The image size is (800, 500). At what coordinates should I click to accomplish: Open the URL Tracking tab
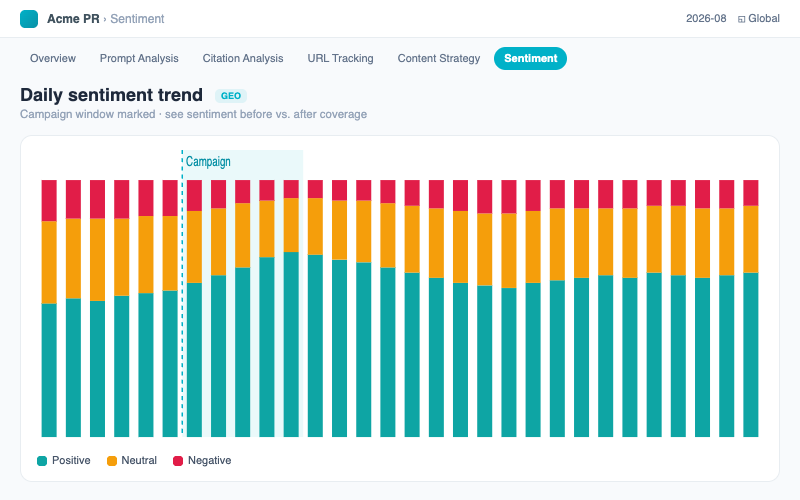coord(340,58)
